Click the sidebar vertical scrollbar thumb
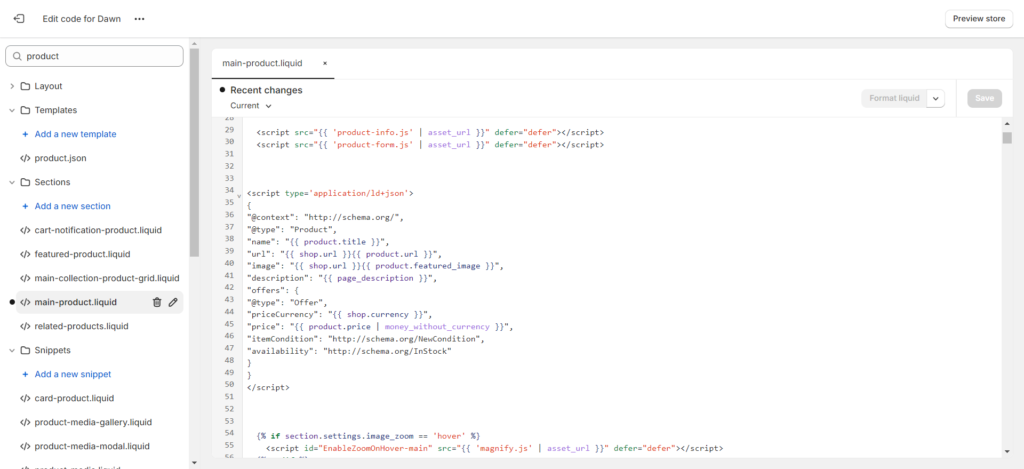Viewport: 1024px width, 469px height. point(194,152)
